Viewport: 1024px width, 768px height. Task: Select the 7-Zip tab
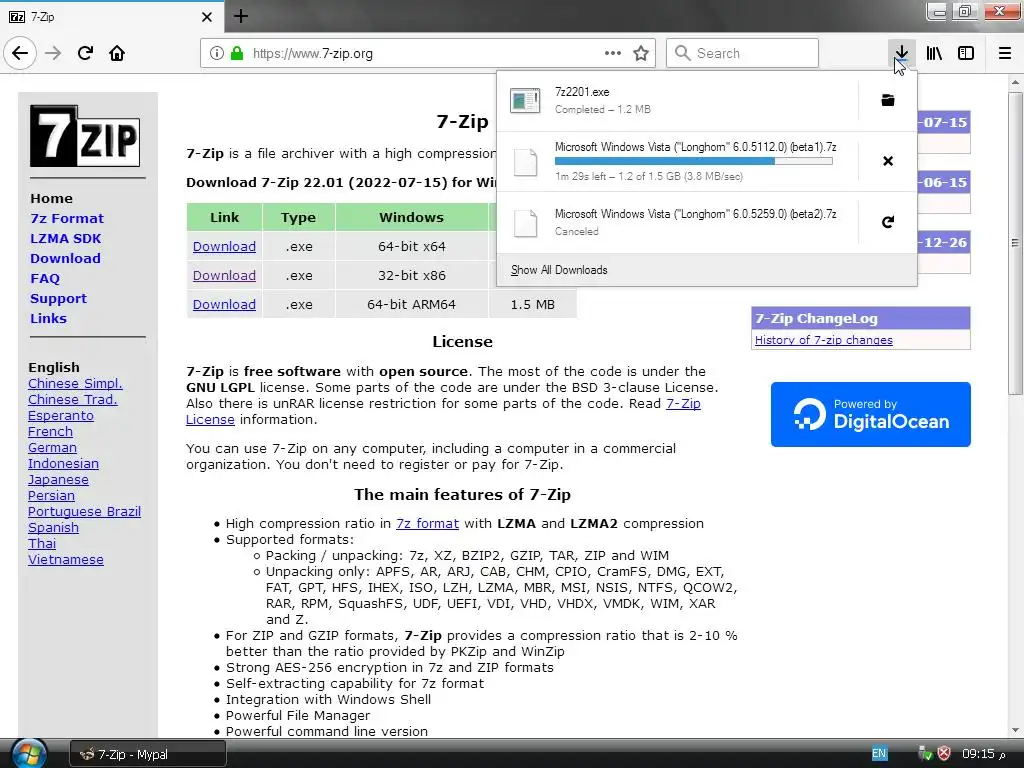pos(112,17)
